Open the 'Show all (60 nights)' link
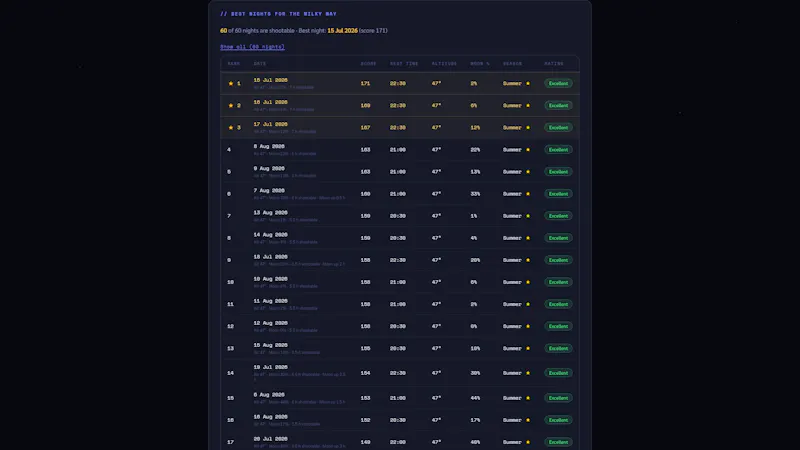The height and width of the screenshot is (450, 800). pyautogui.click(x=252, y=47)
